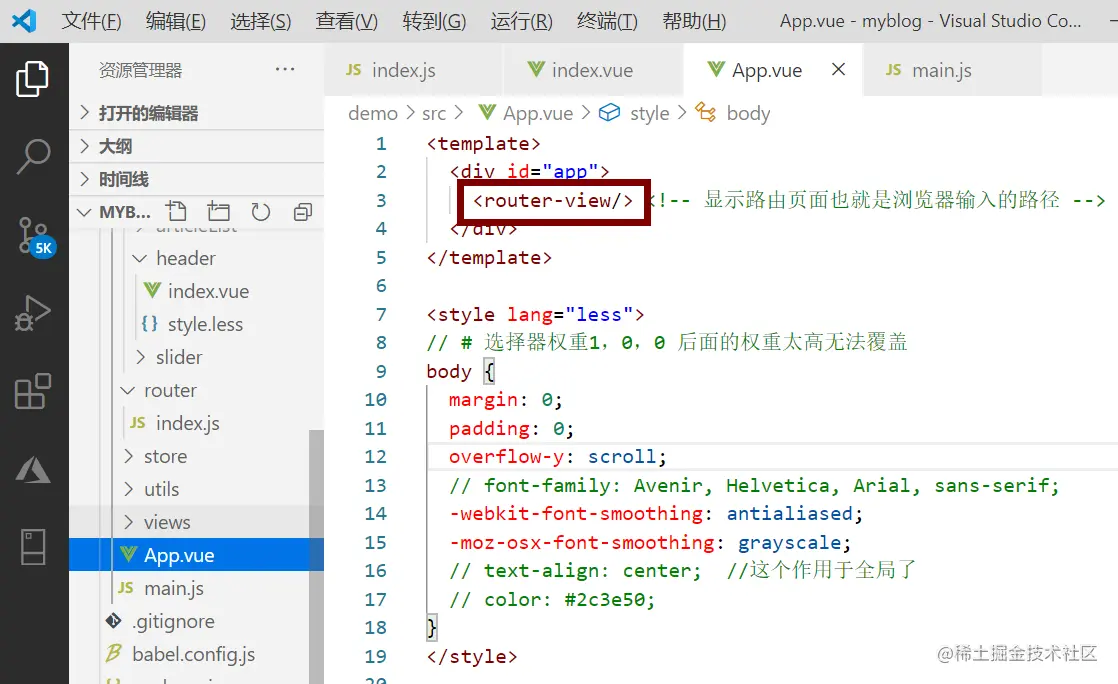
Task: Click the New File icon in explorer header
Action: (176, 211)
